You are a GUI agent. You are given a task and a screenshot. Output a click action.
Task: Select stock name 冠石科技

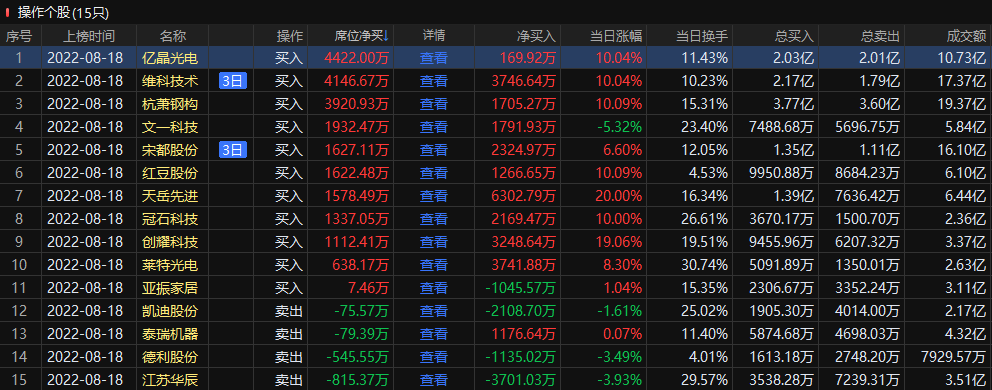point(170,219)
